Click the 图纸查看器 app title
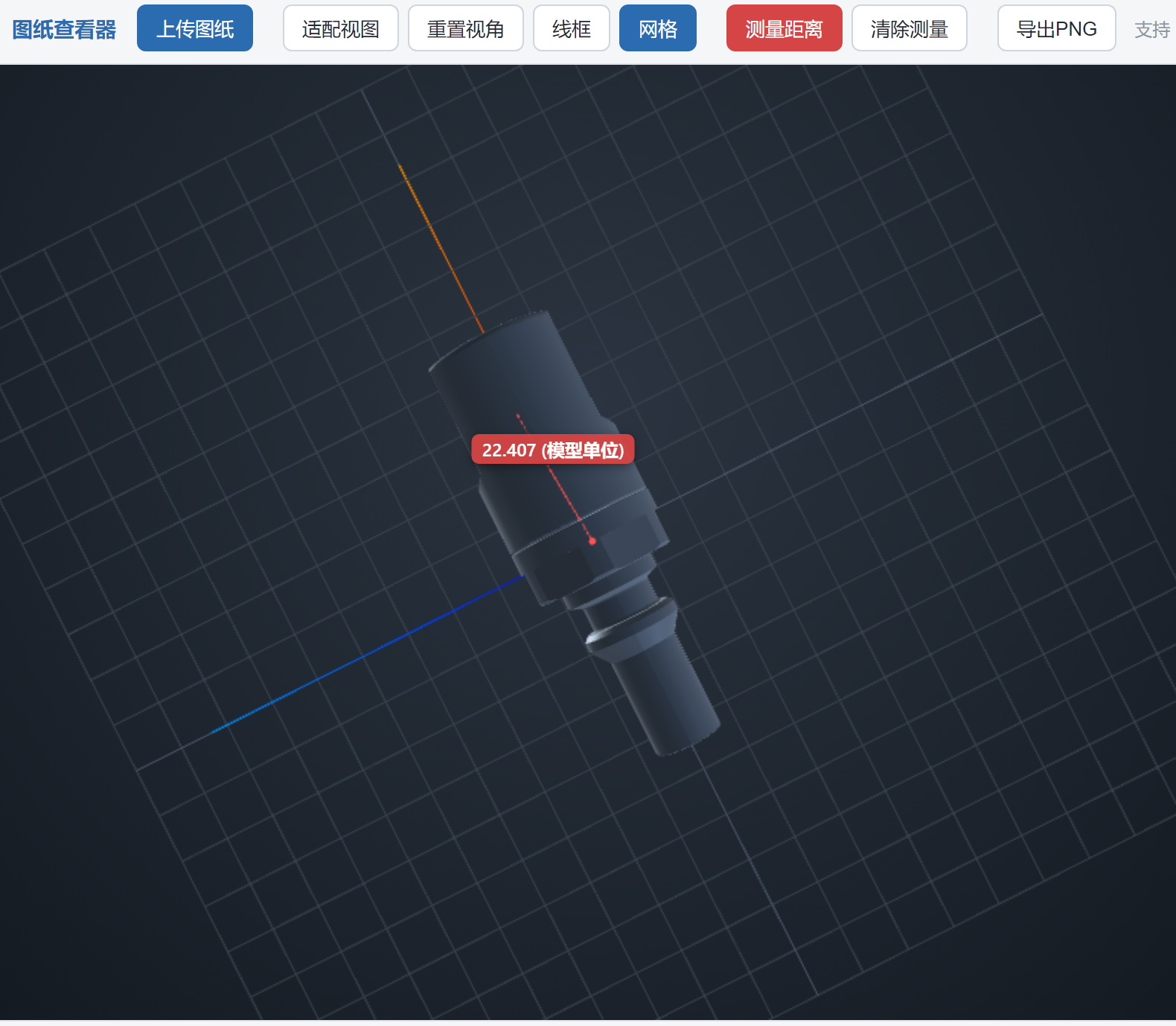This screenshot has width=1176, height=1026. [x=65, y=29]
